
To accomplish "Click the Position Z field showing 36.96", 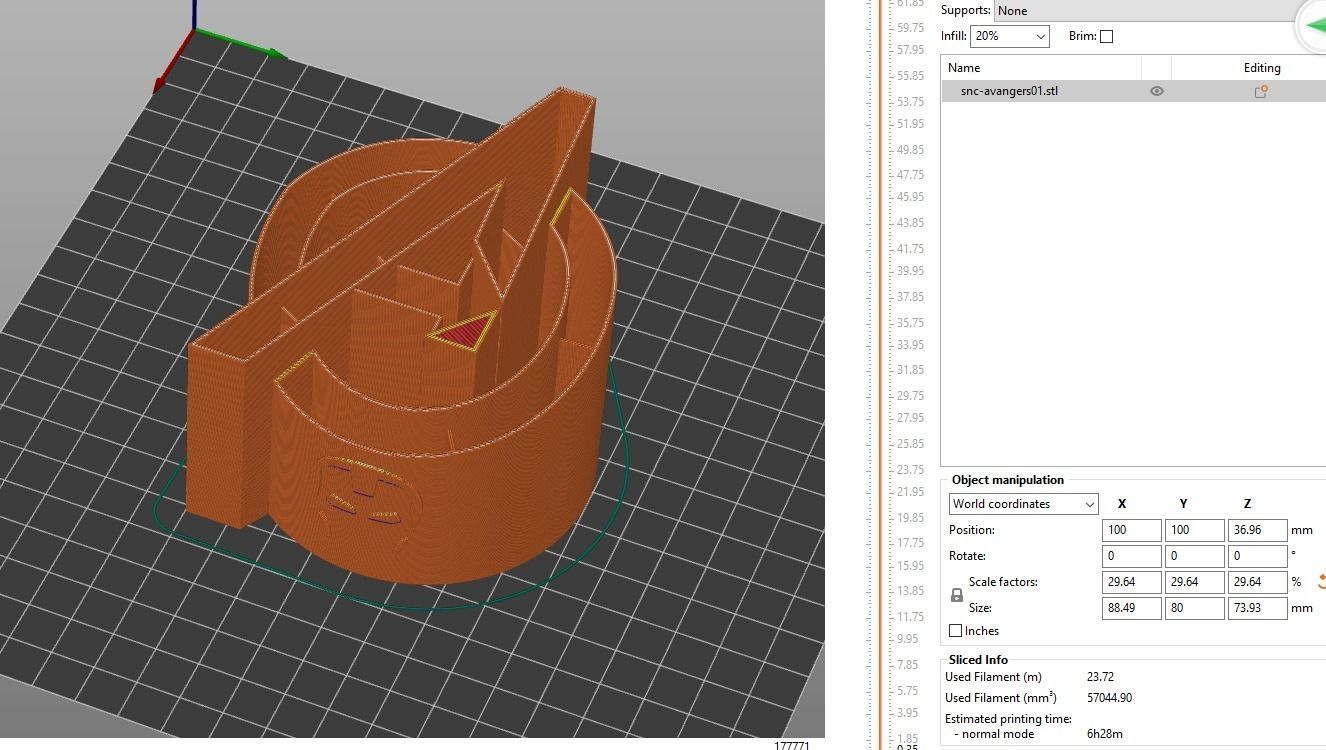I will pos(1257,530).
